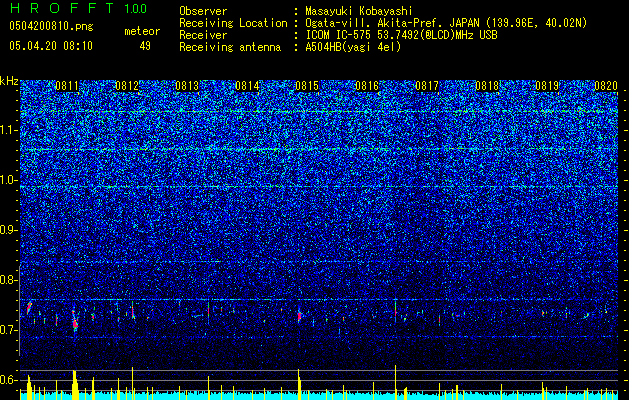This screenshot has width=629, height=400.
Task: Click the meteor echo just before 0811
Action: tap(29, 308)
